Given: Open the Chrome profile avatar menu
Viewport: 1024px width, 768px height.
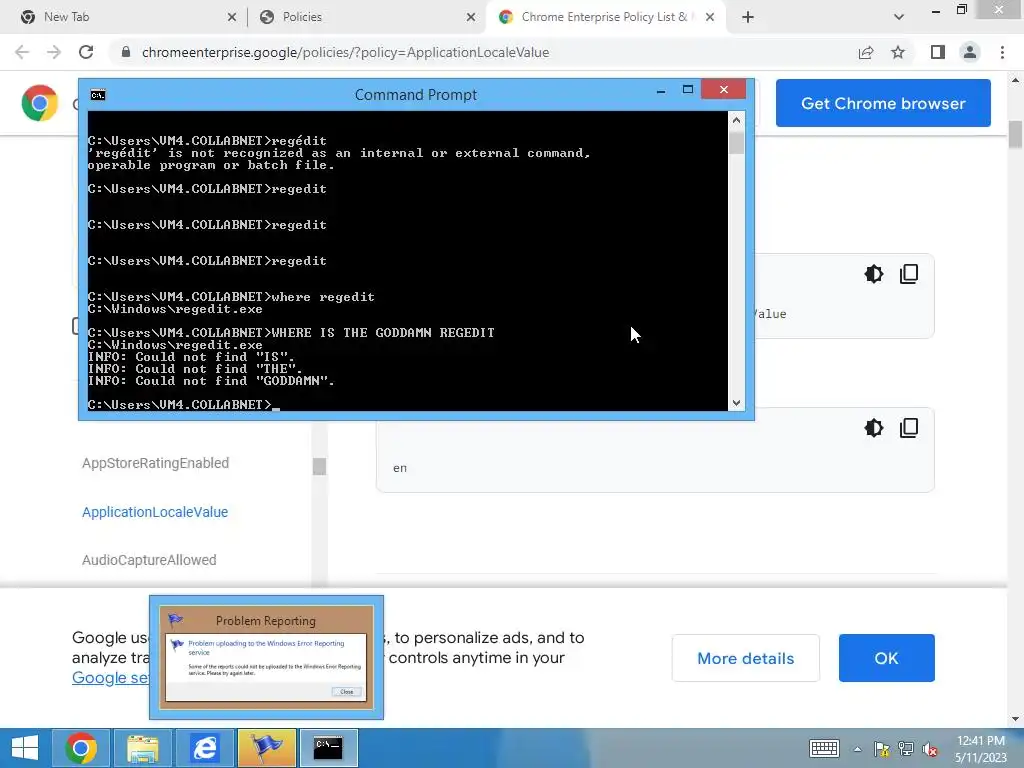Looking at the screenshot, I should click(970, 52).
